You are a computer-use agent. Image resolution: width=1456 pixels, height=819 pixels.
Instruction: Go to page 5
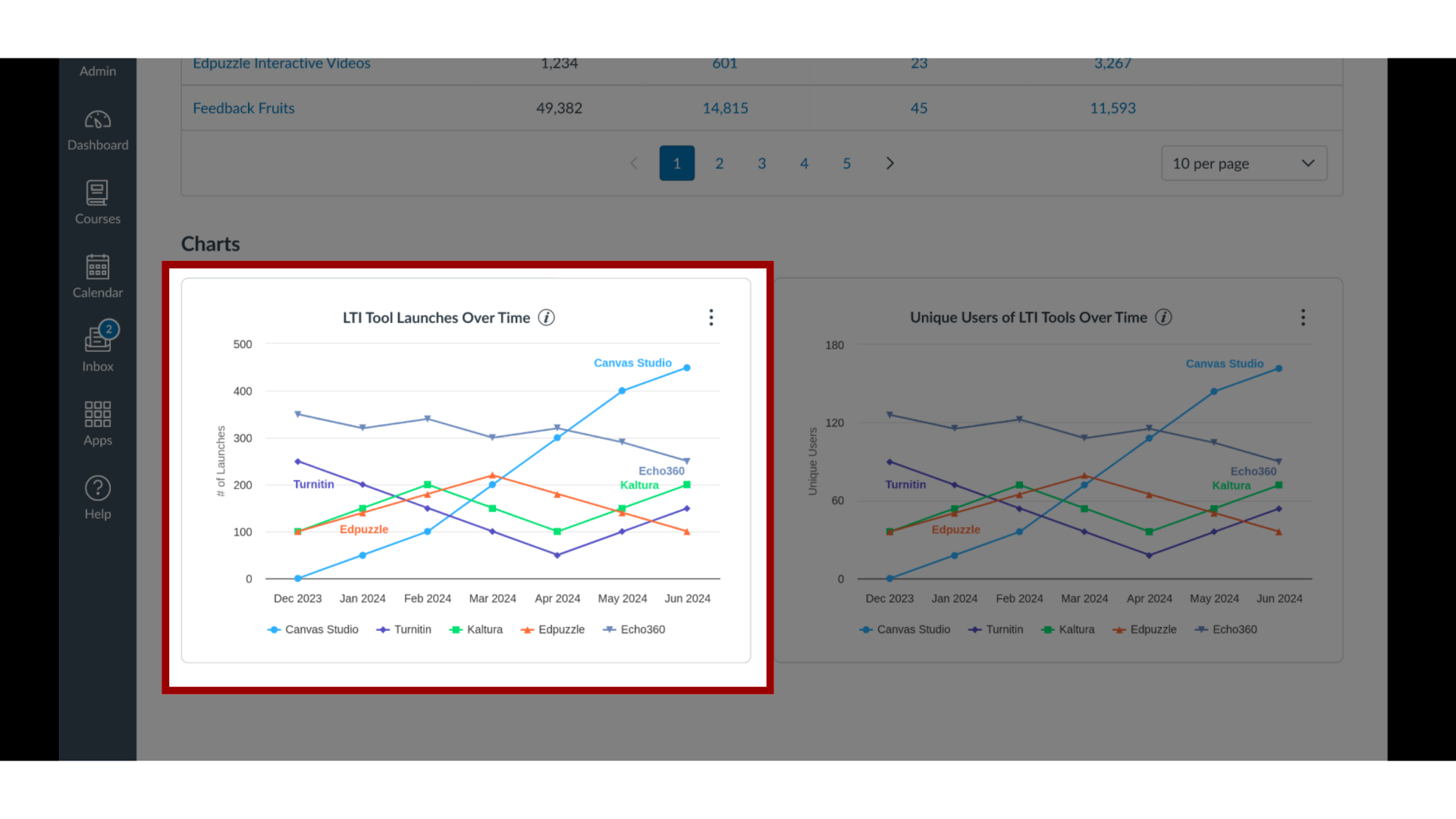point(847,163)
